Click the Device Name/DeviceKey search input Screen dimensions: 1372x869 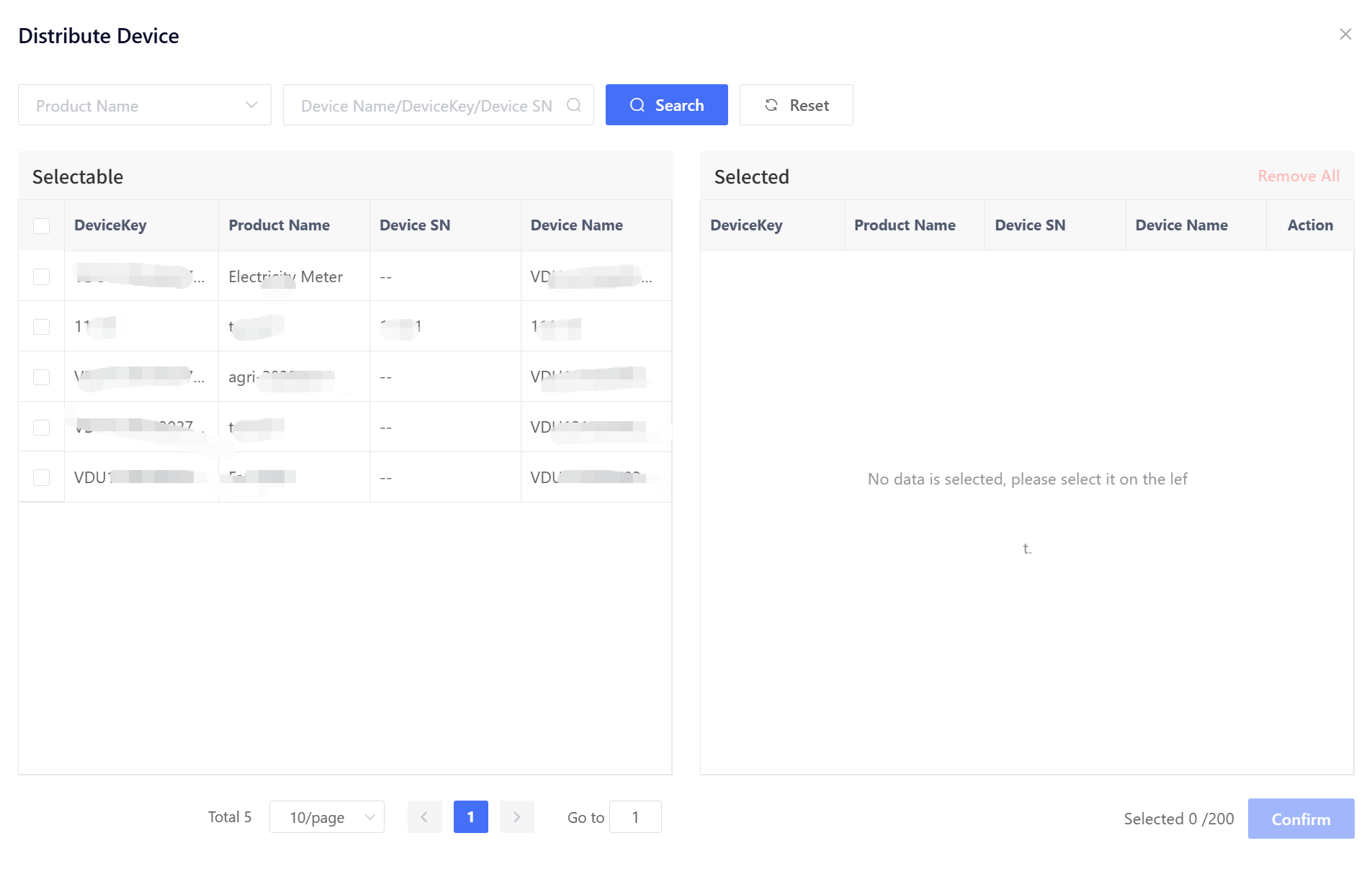[x=426, y=105]
